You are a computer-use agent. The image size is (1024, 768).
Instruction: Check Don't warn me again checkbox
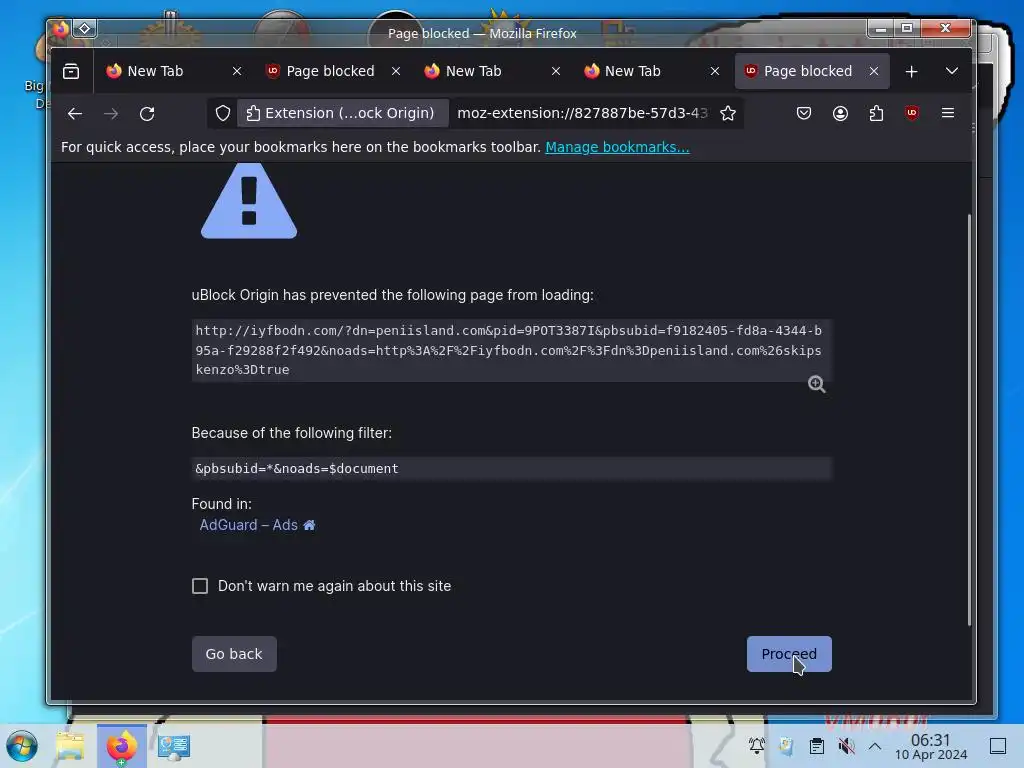point(200,586)
